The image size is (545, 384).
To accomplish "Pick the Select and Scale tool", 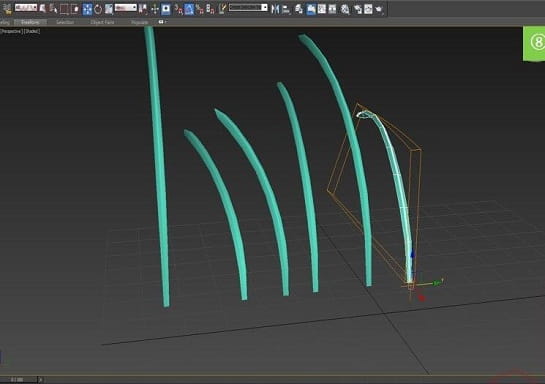I will coord(109,9).
